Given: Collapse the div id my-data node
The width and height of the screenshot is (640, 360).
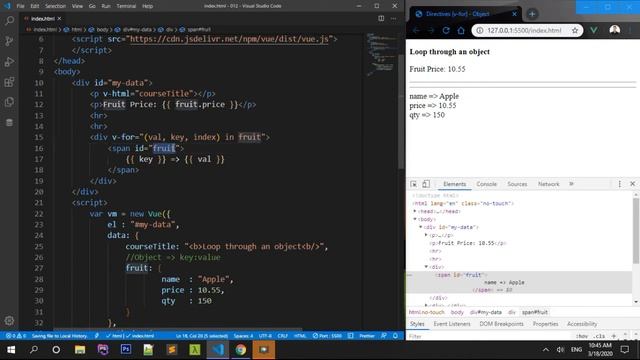Looking at the screenshot, I should (421, 227).
